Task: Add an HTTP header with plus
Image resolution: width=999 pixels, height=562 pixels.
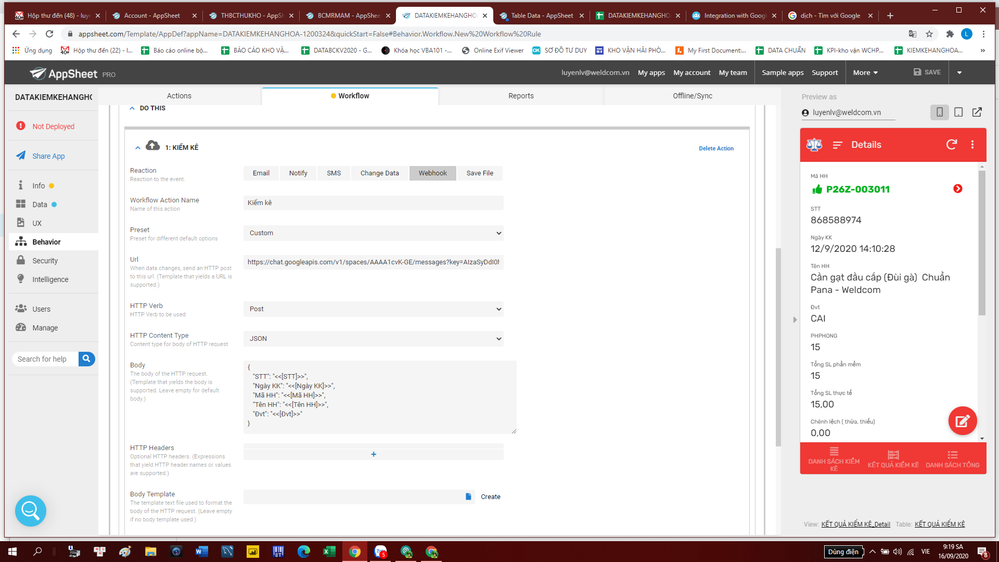Action: click(373, 454)
